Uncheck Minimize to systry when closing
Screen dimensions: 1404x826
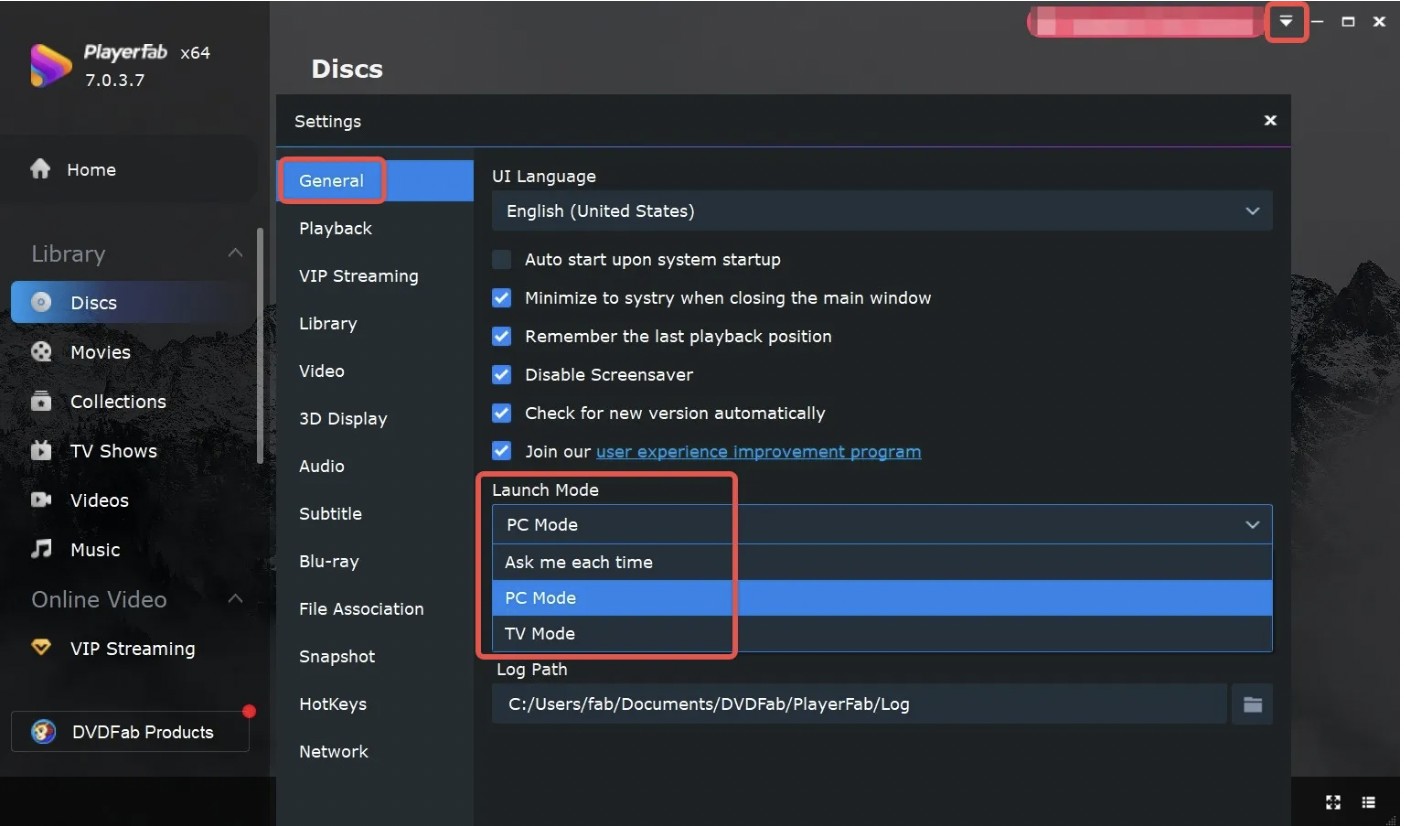pyautogui.click(x=502, y=298)
